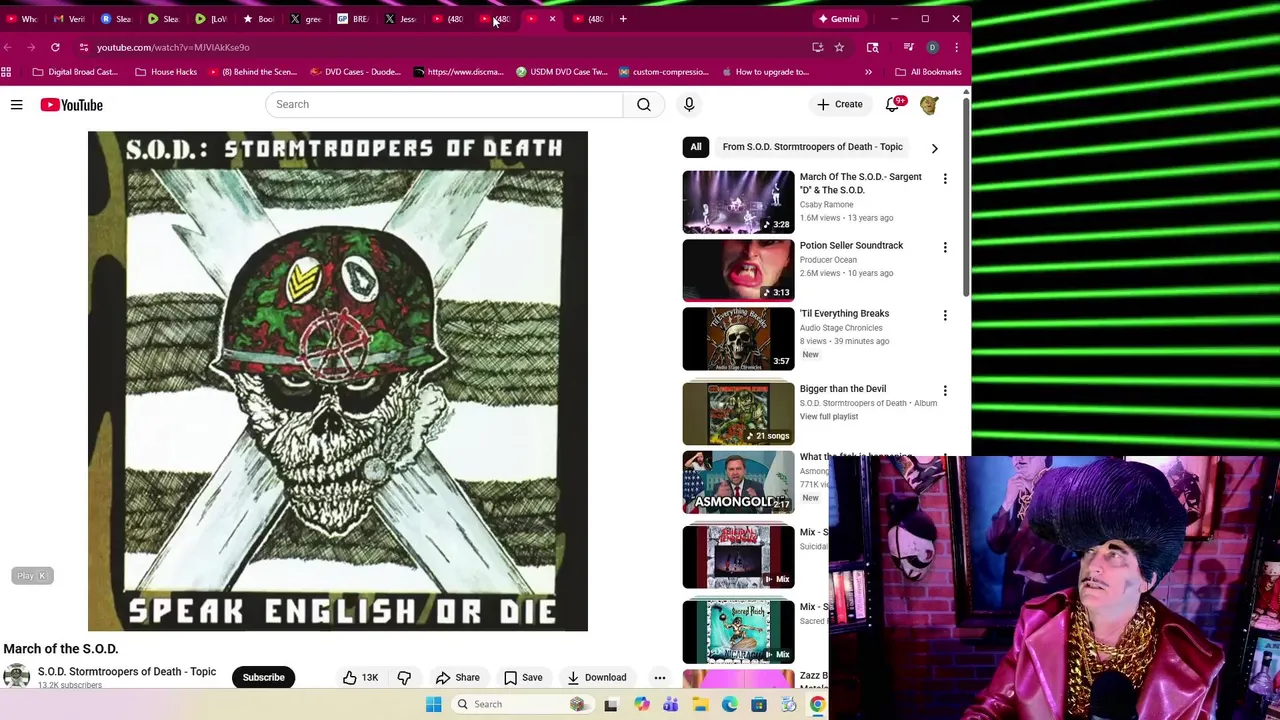Open 'Til Everything Breaks thumbnail
Screen dimensions: 1280x720
[738, 339]
